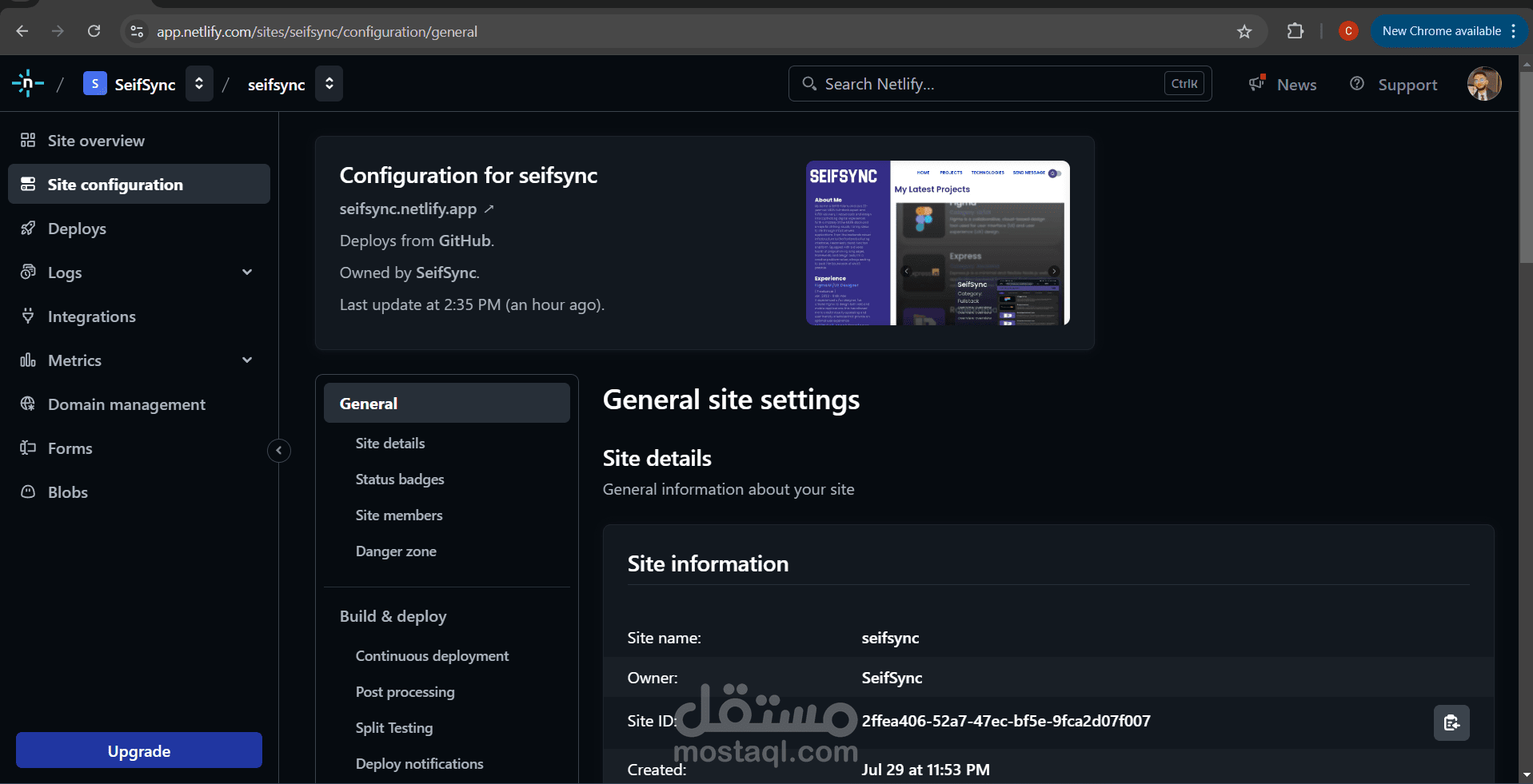Click the Blobs icon in sidebar
The height and width of the screenshot is (784, 1533).
pyautogui.click(x=28, y=491)
